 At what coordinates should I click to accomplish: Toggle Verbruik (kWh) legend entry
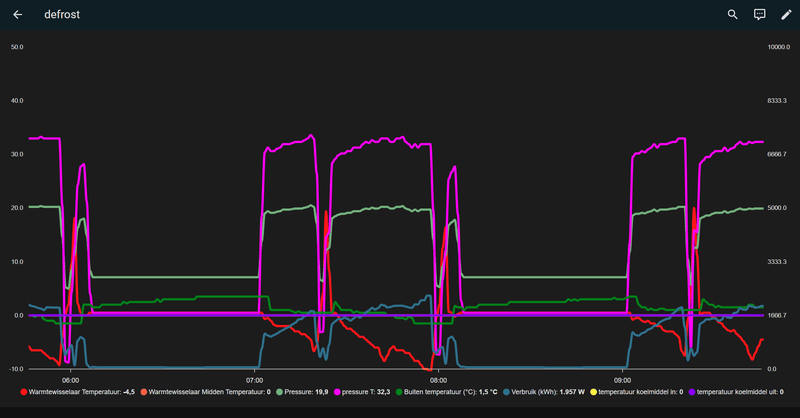tap(544, 392)
